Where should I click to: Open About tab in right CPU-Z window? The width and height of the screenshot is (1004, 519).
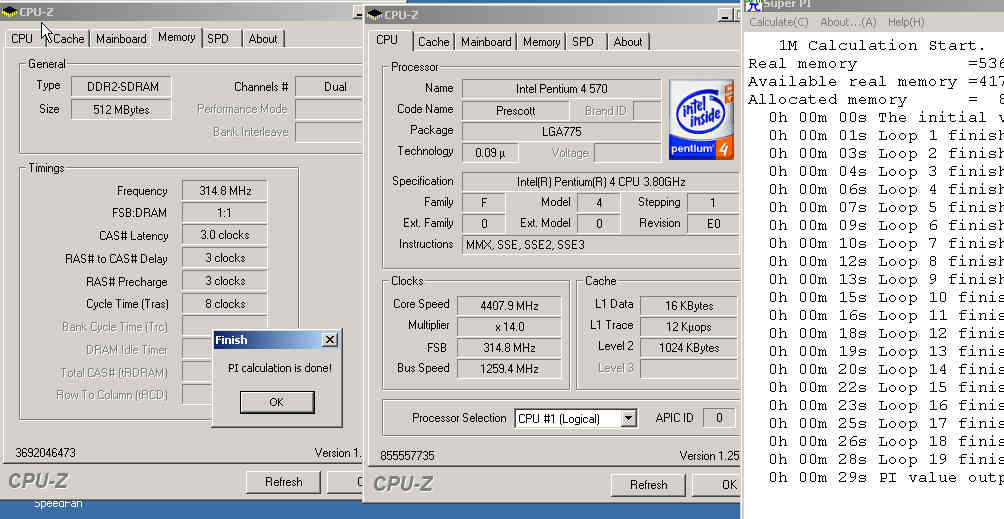coord(628,42)
